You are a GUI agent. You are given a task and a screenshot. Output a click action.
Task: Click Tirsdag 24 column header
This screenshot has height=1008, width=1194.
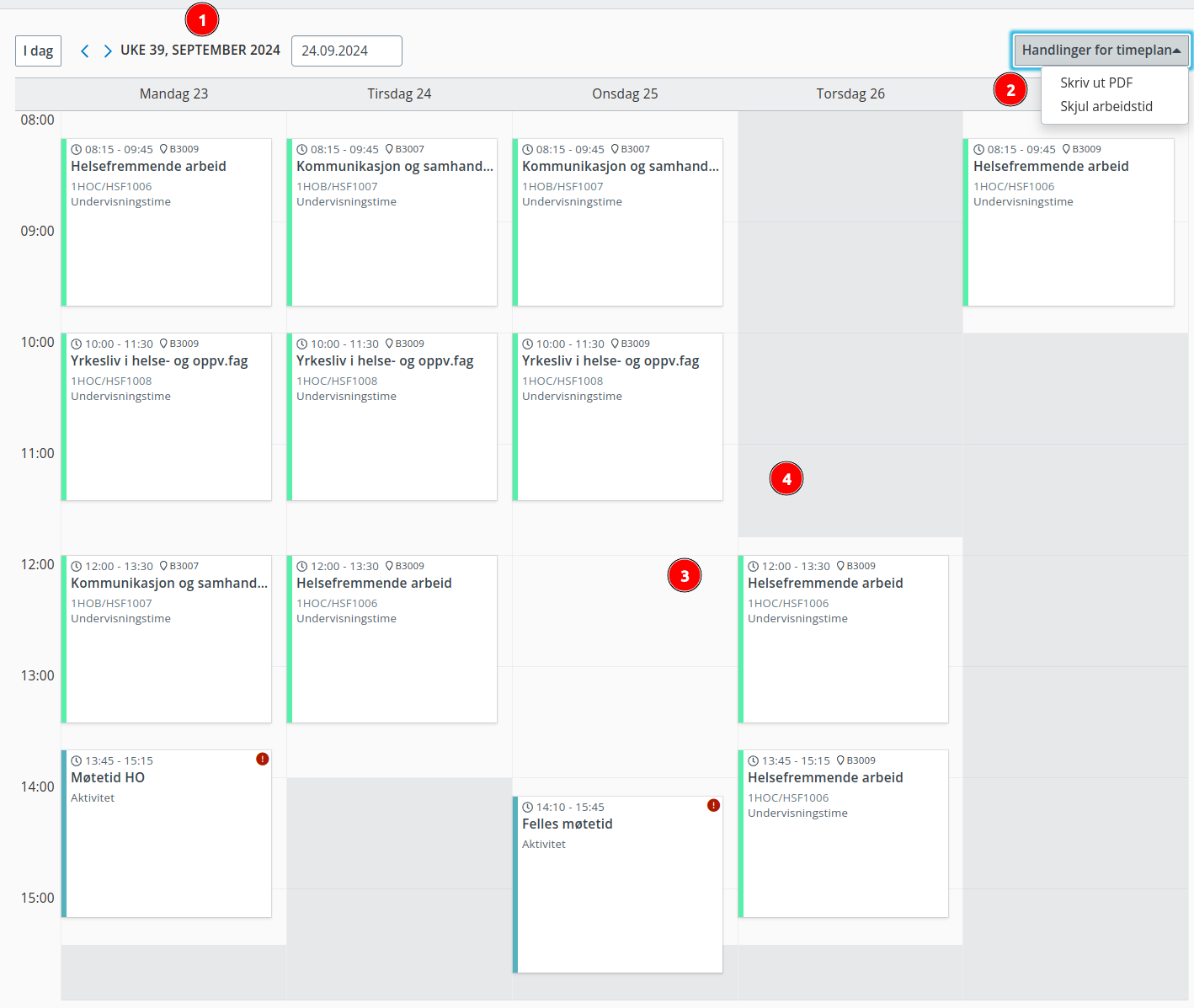point(399,93)
